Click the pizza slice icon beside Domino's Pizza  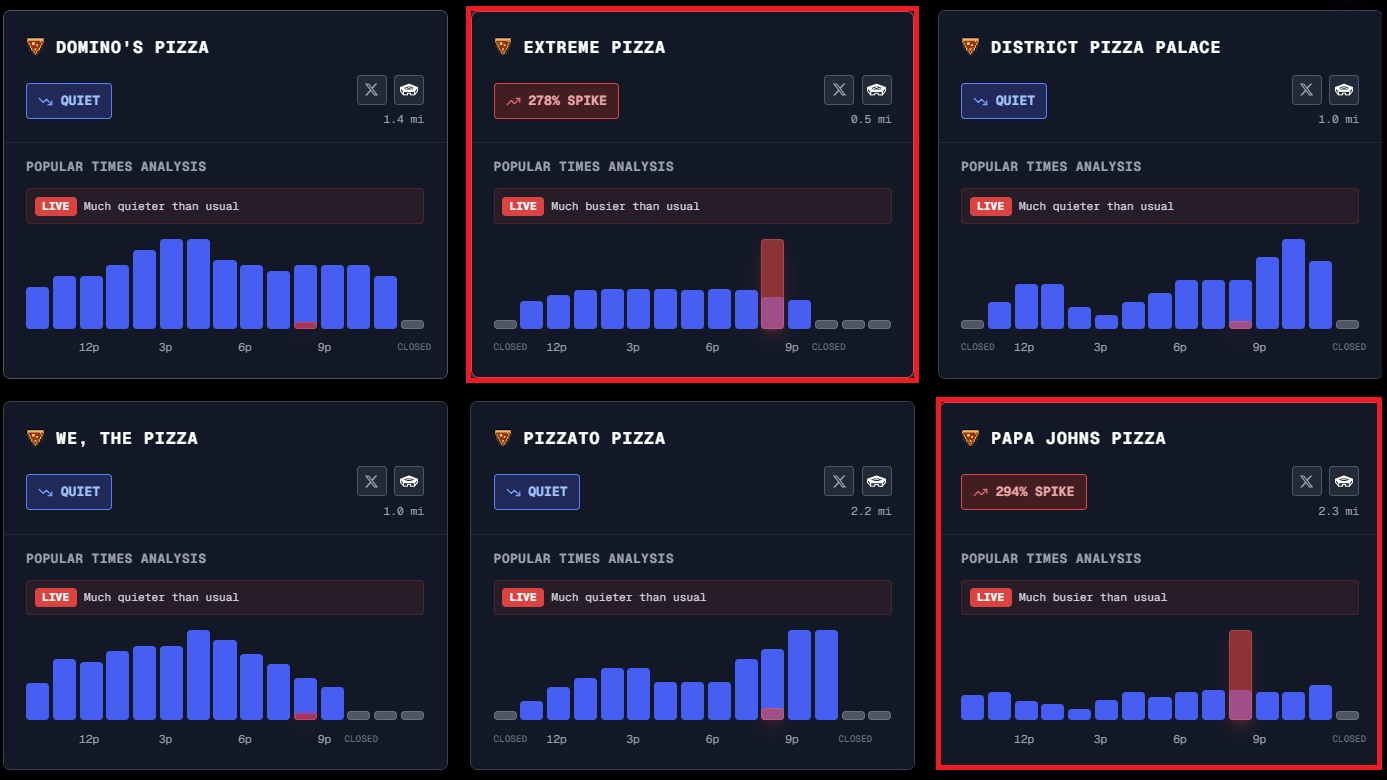[35, 46]
